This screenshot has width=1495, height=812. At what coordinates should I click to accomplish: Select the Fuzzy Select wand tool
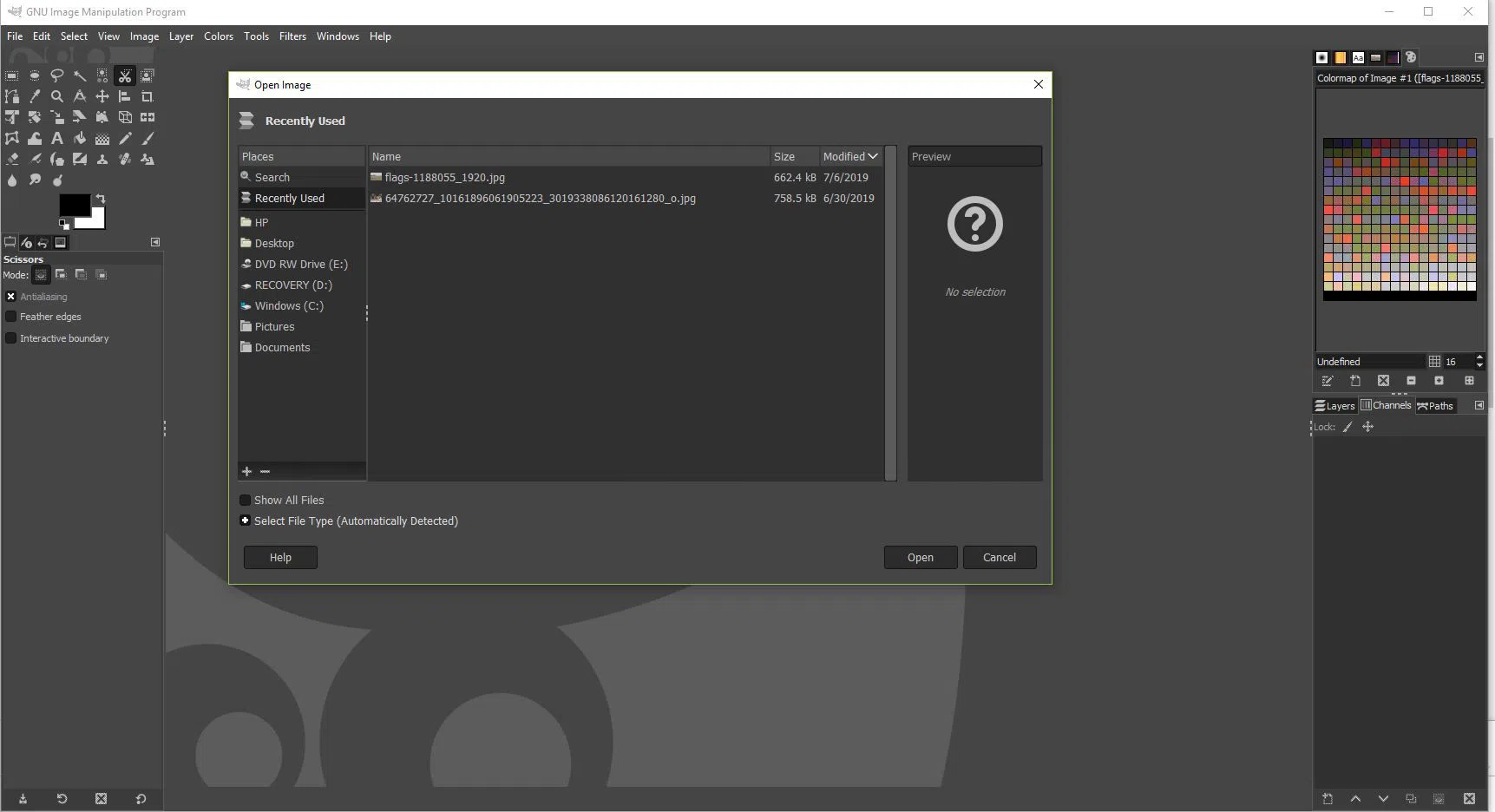(x=80, y=76)
